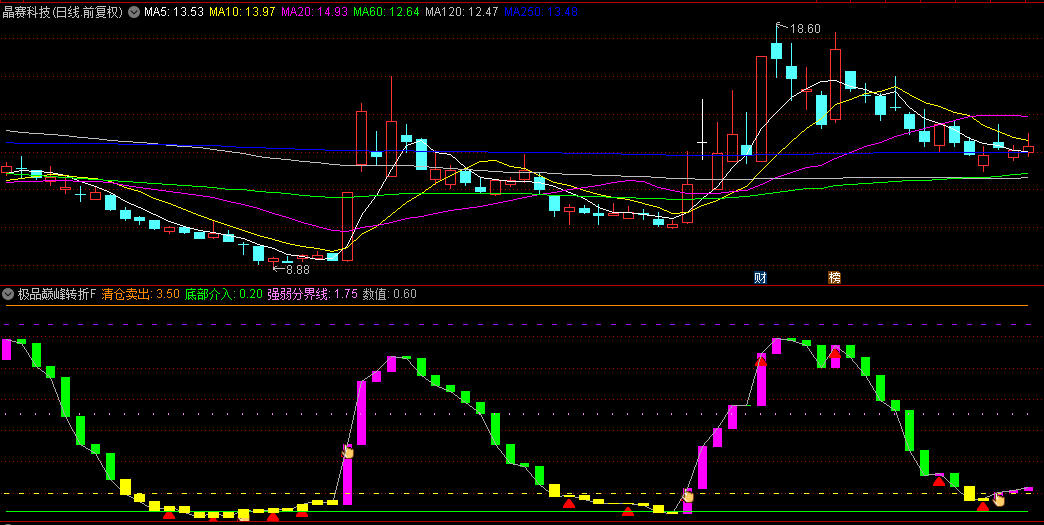Open the 榜 ranking marker icon
The width and height of the screenshot is (1044, 525).
pyautogui.click(x=834, y=277)
